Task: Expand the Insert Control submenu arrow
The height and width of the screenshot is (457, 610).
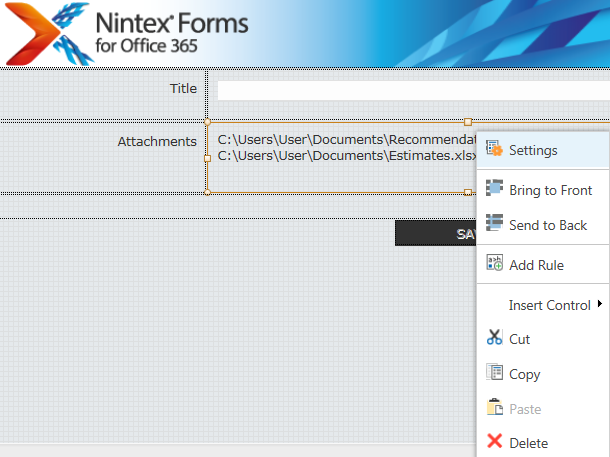Action: point(600,303)
